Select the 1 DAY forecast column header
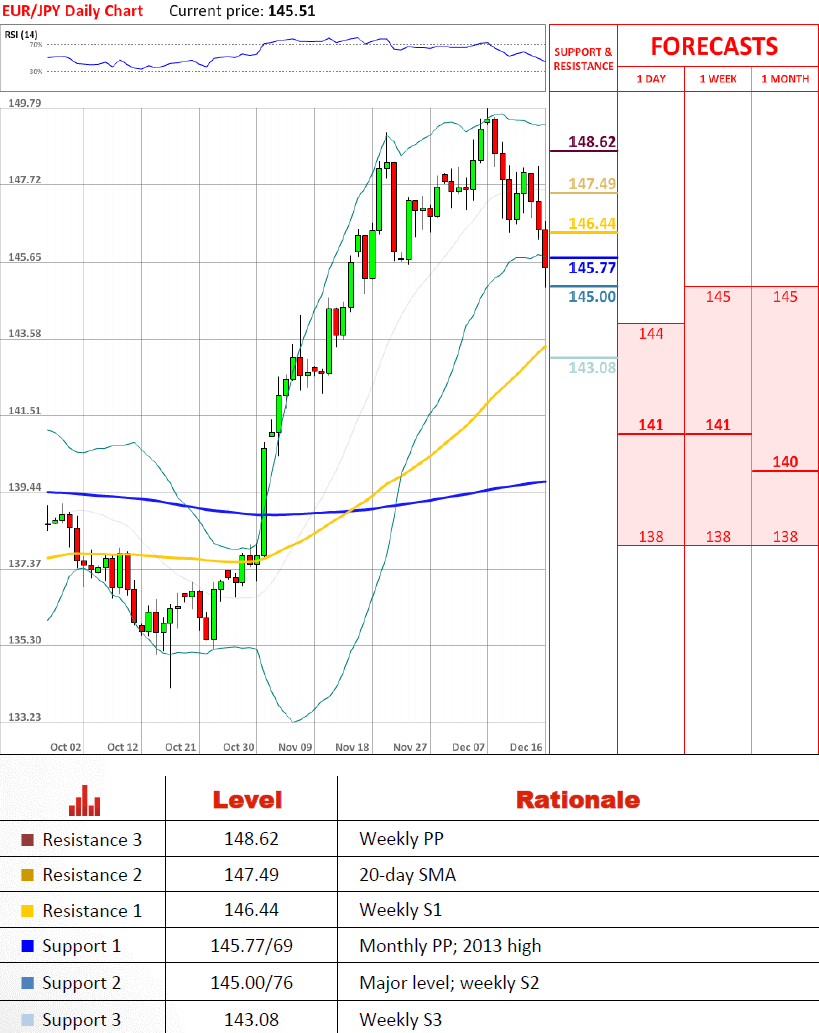 (x=651, y=79)
